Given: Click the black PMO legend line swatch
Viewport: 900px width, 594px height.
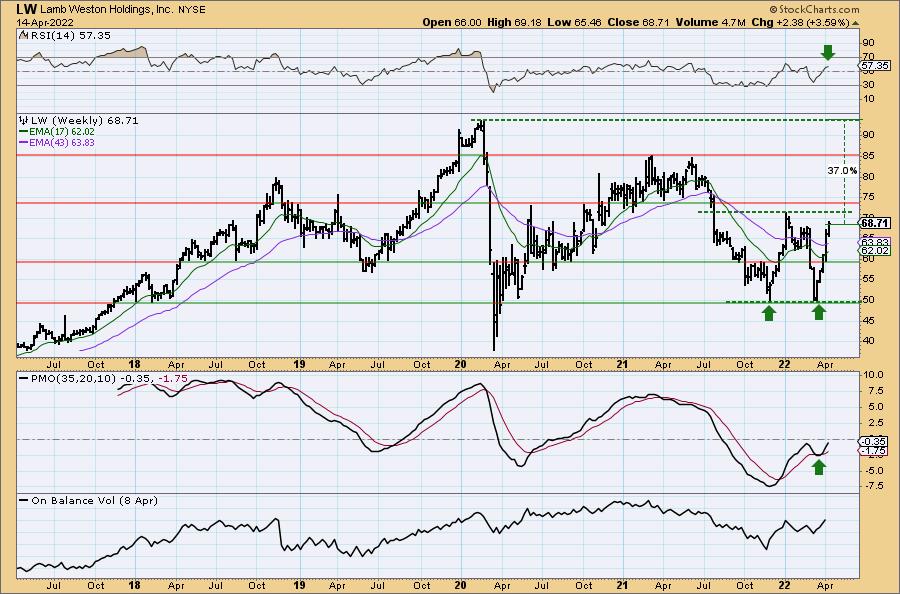Looking at the screenshot, I should tap(24, 379).
